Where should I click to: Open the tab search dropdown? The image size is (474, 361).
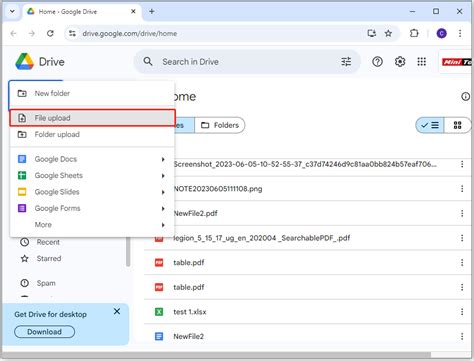click(x=12, y=11)
